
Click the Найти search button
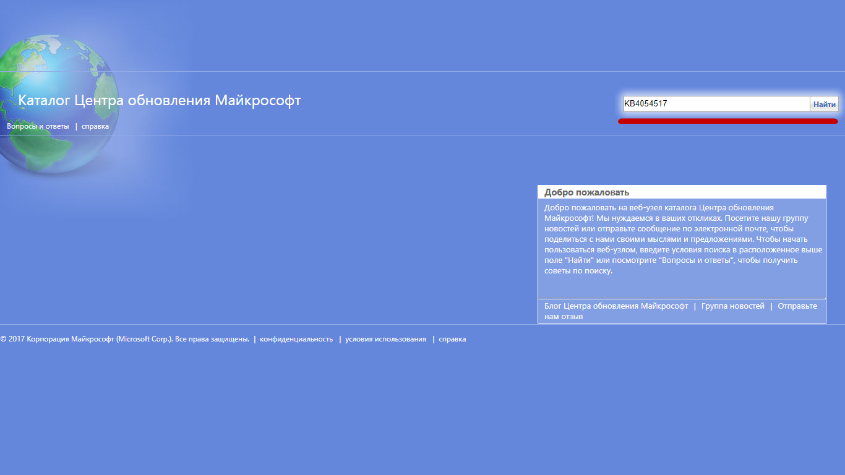[x=824, y=104]
